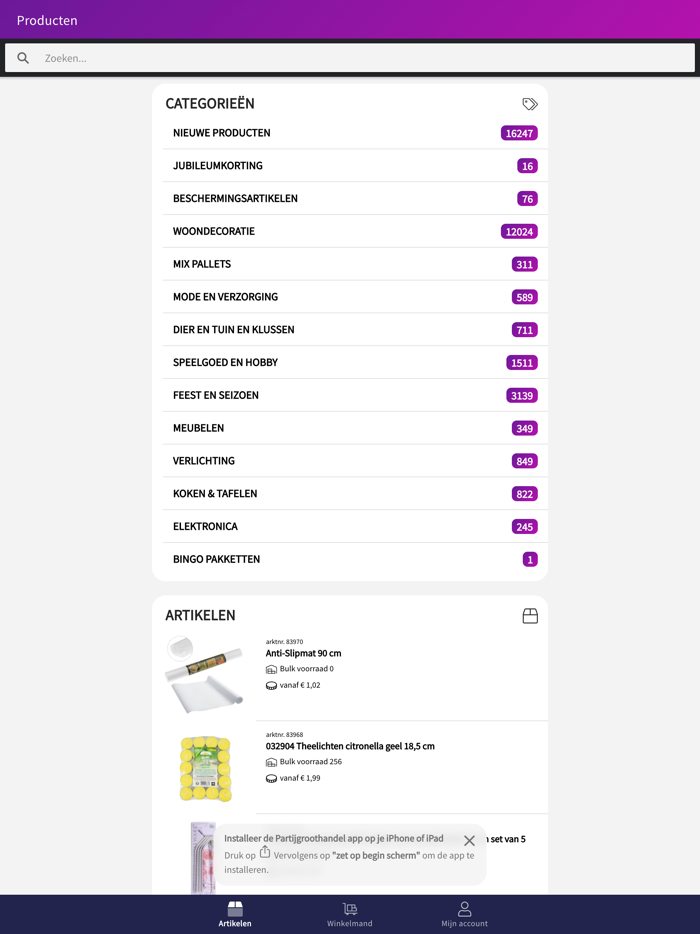Open the Mix Pallets category
The image size is (700, 934).
point(202,264)
